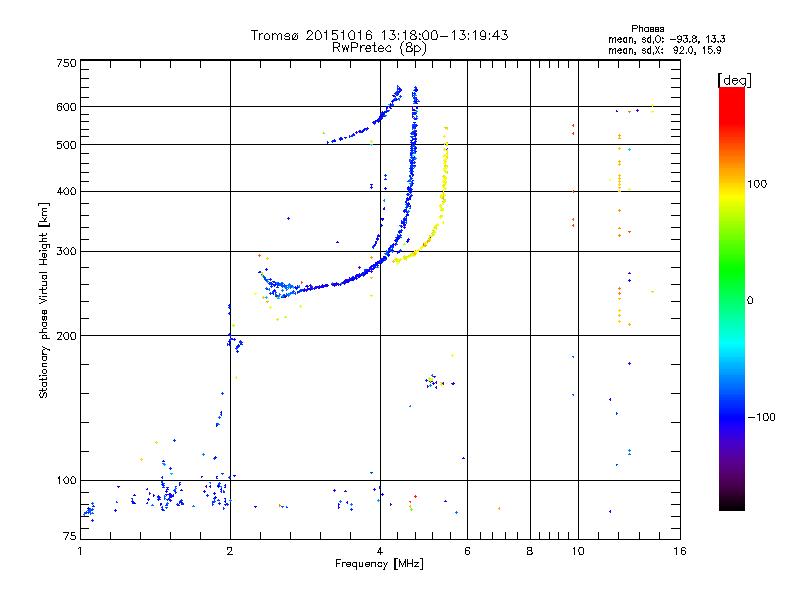Click the colorbar '-100' tick label
Screen dimensions: 800x600
click(761, 417)
